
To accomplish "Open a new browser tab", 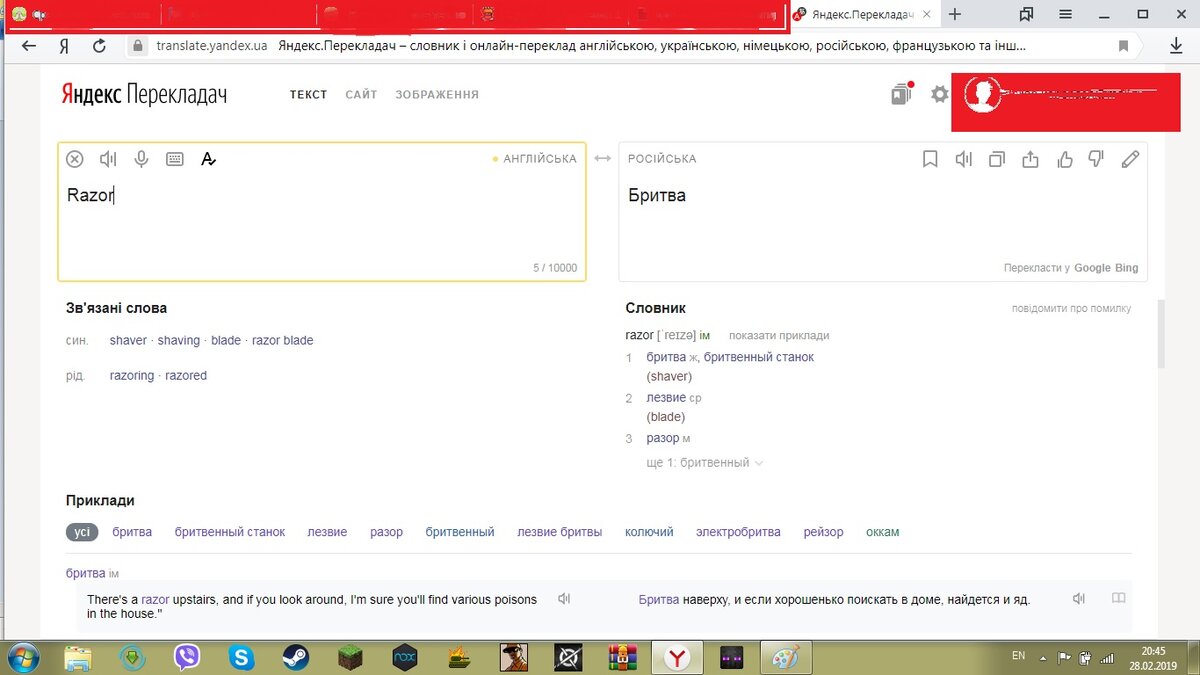I will 955,14.
